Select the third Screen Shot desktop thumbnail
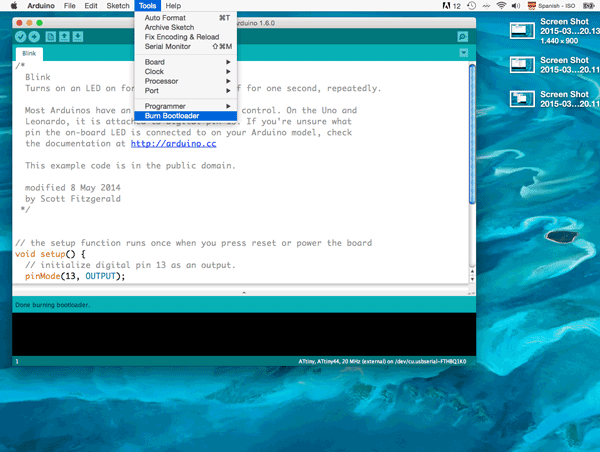This screenshot has height=452, width=600. (x=522, y=99)
